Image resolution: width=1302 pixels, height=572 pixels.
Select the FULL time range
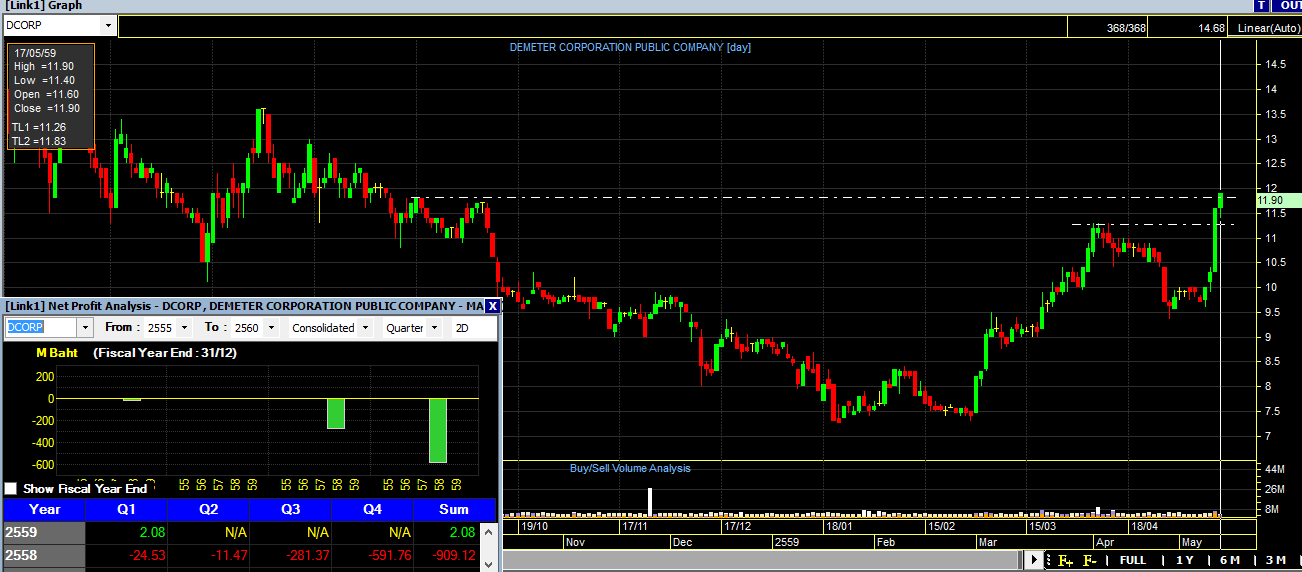pos(1133,560)
